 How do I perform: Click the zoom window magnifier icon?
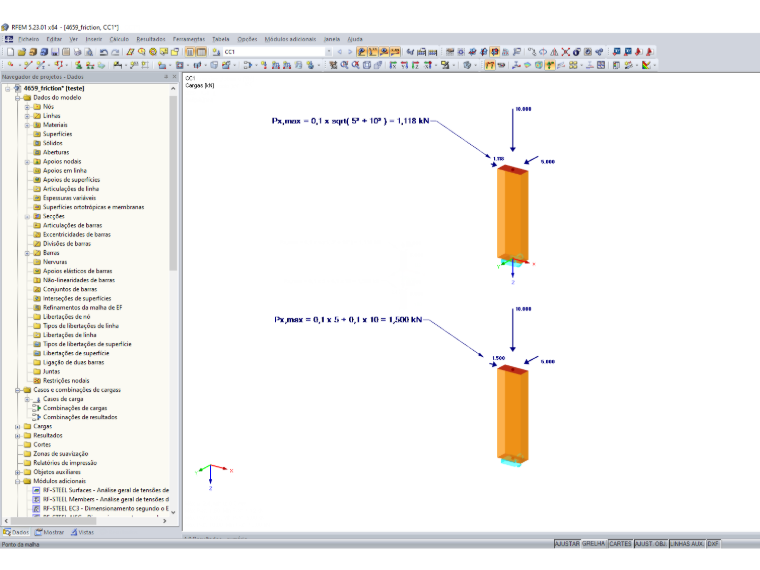point(344,65)
